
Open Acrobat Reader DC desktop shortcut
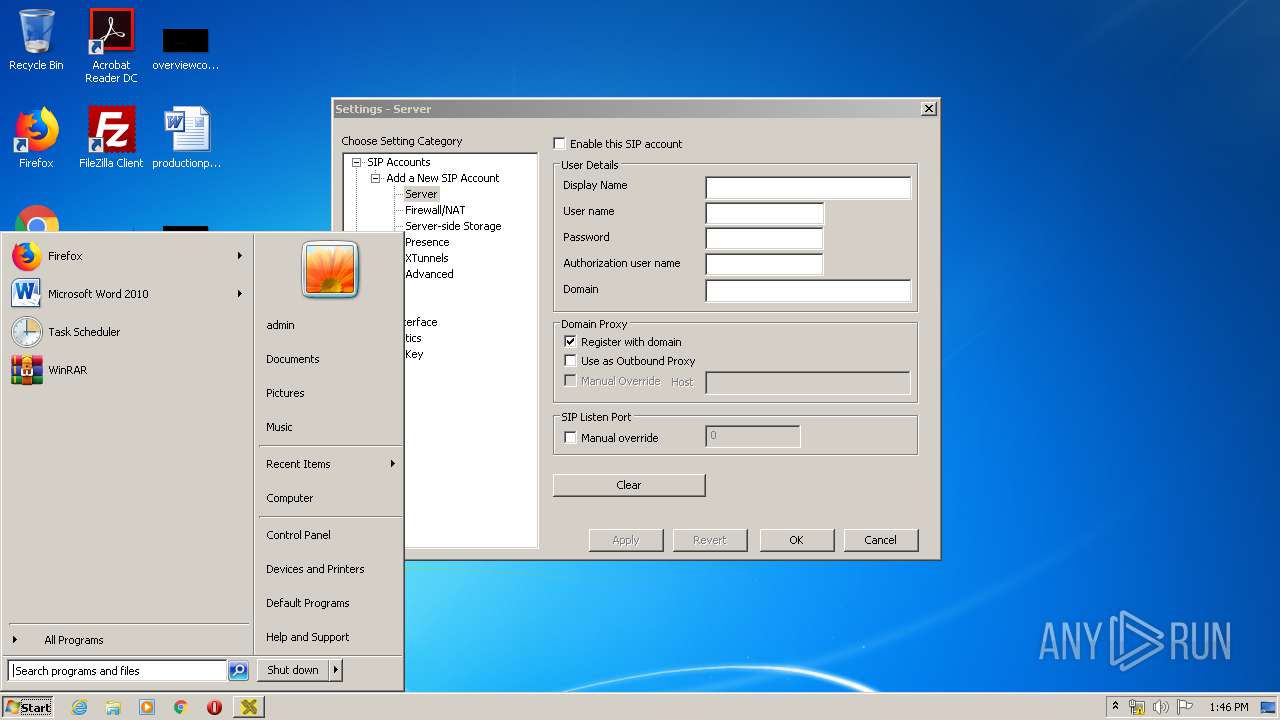(111, 46)
